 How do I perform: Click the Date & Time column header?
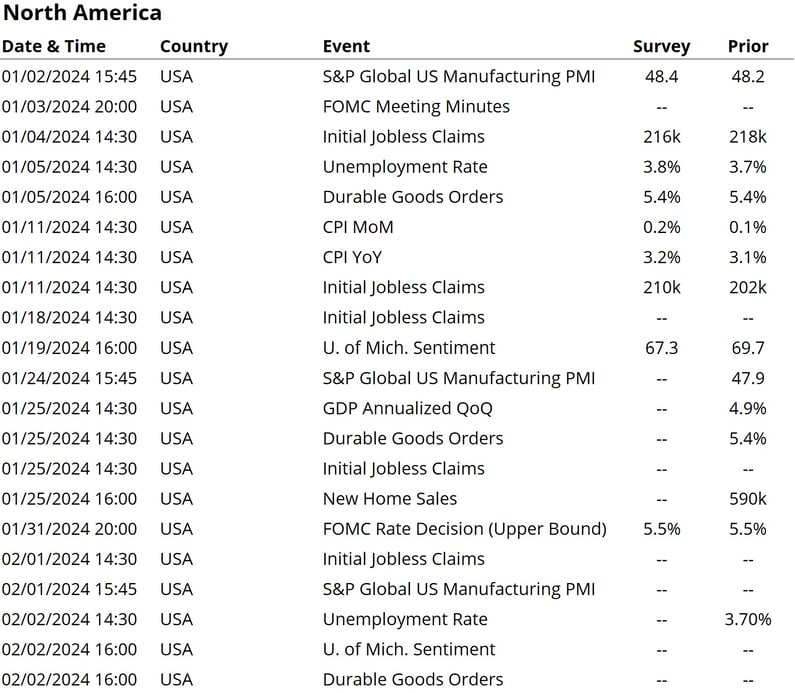(54, 46)
